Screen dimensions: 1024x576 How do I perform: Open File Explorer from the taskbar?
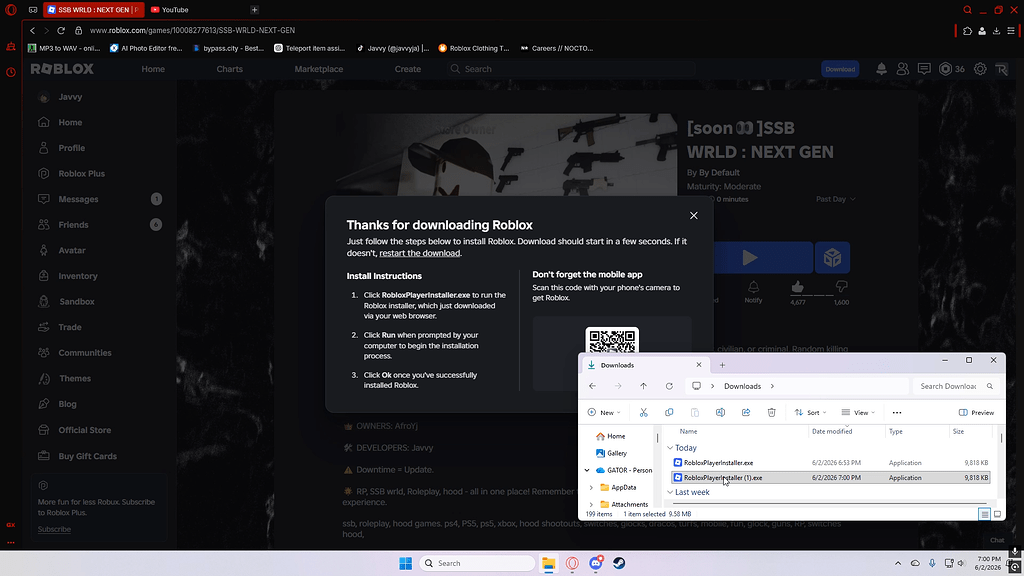(548, 563)
